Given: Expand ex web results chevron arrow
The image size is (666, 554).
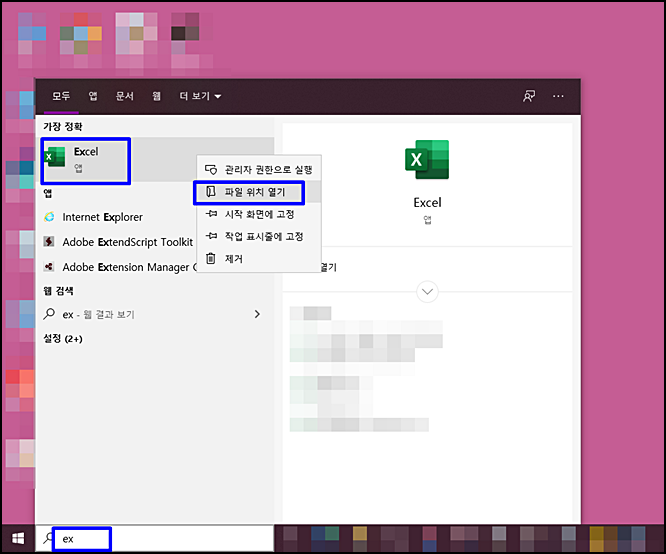Looking at the screenshot, I should click(x=257, y=314).
